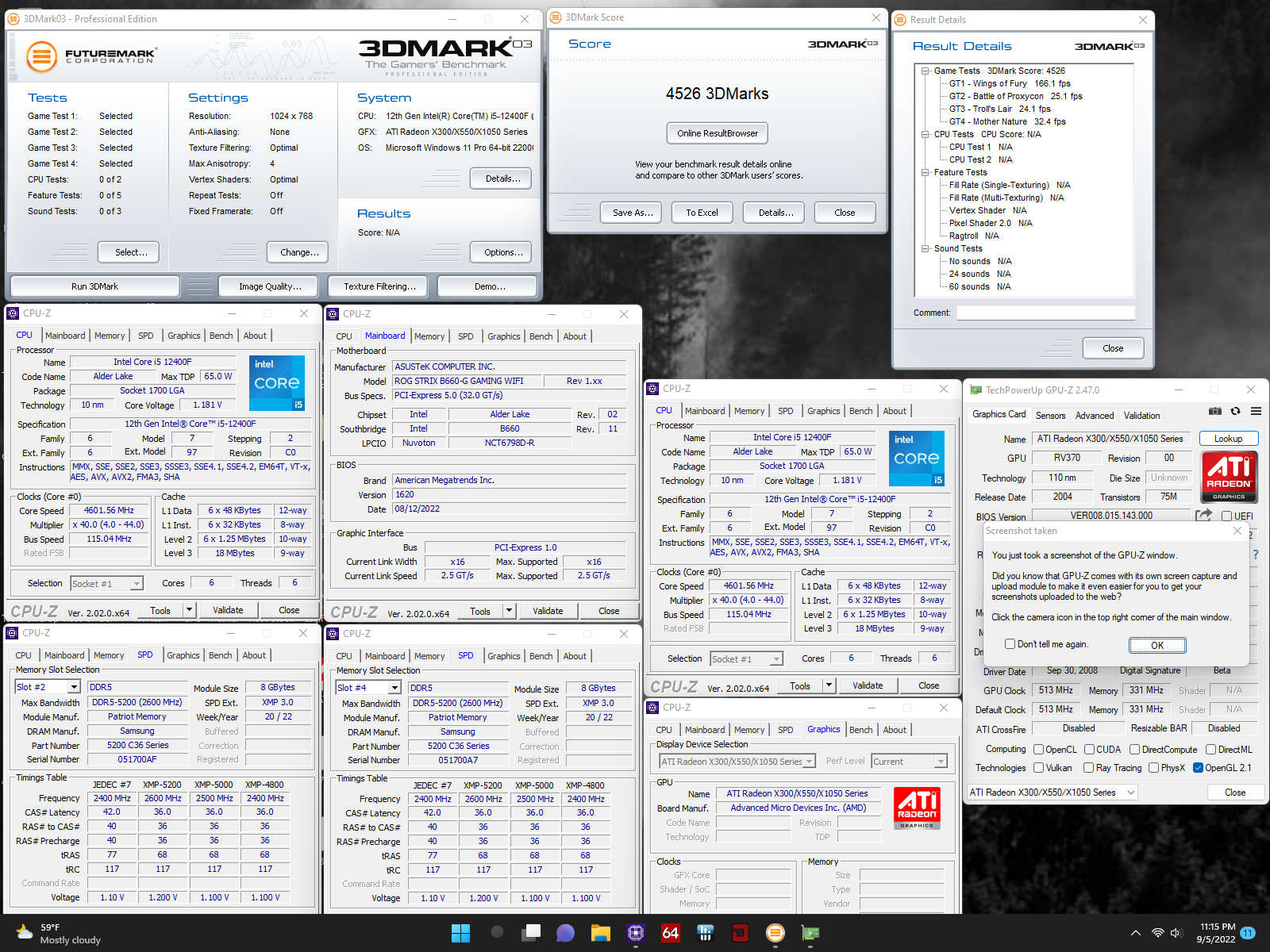Open the GPU-Z hamburger menu icon

[1256, 411]
